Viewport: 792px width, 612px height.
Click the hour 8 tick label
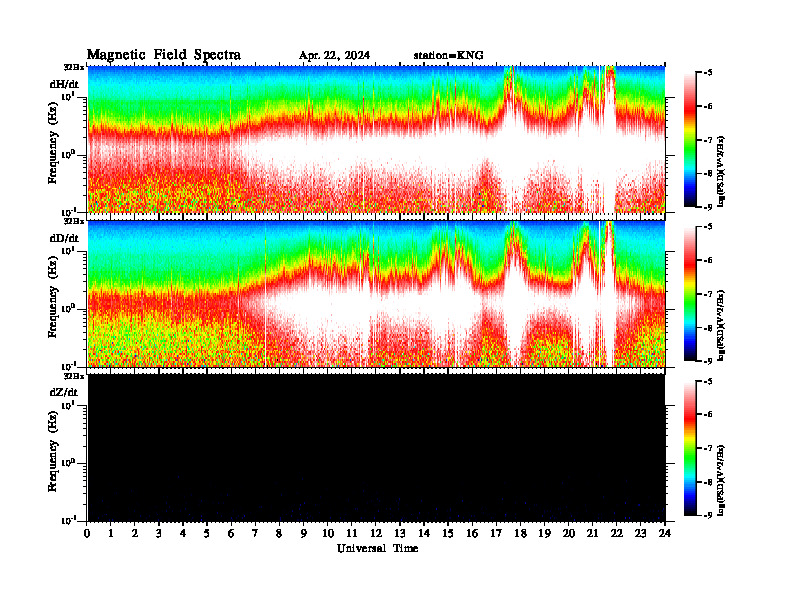[x=279, y=534]
